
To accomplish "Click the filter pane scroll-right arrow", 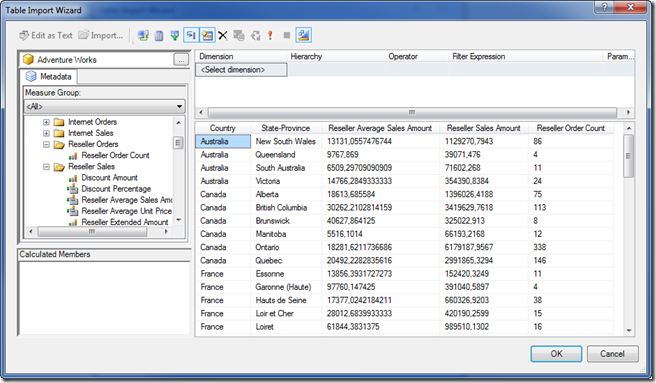I will 628,113.
